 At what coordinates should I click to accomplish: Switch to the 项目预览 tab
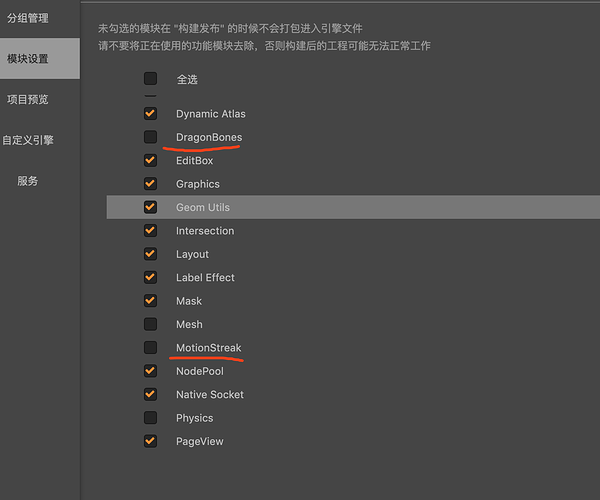pos(27,99)
